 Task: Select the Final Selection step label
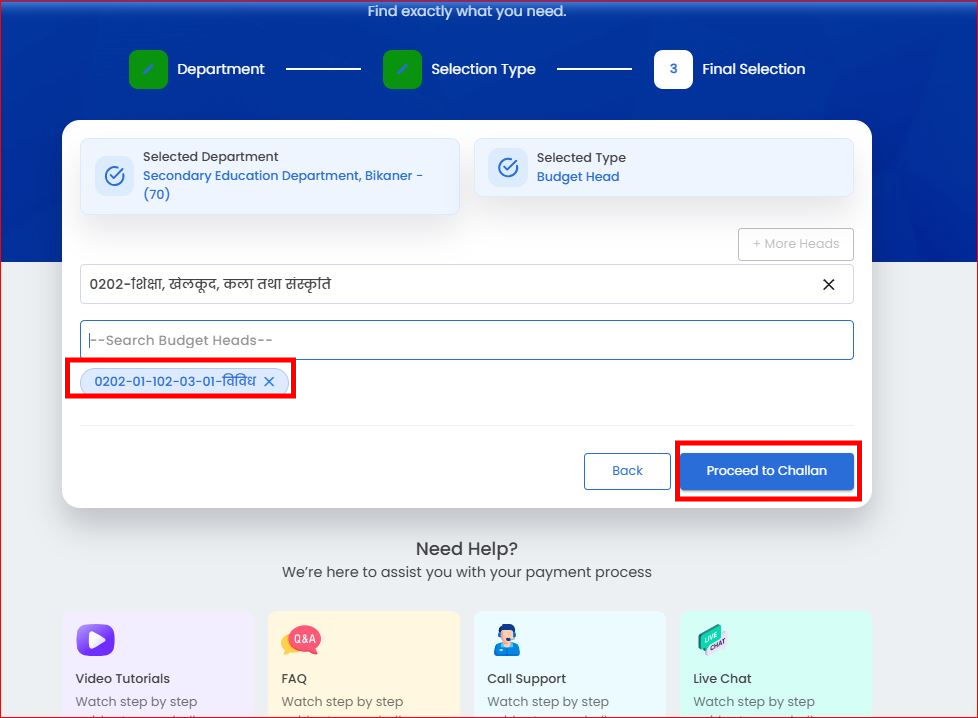(753, 69)
